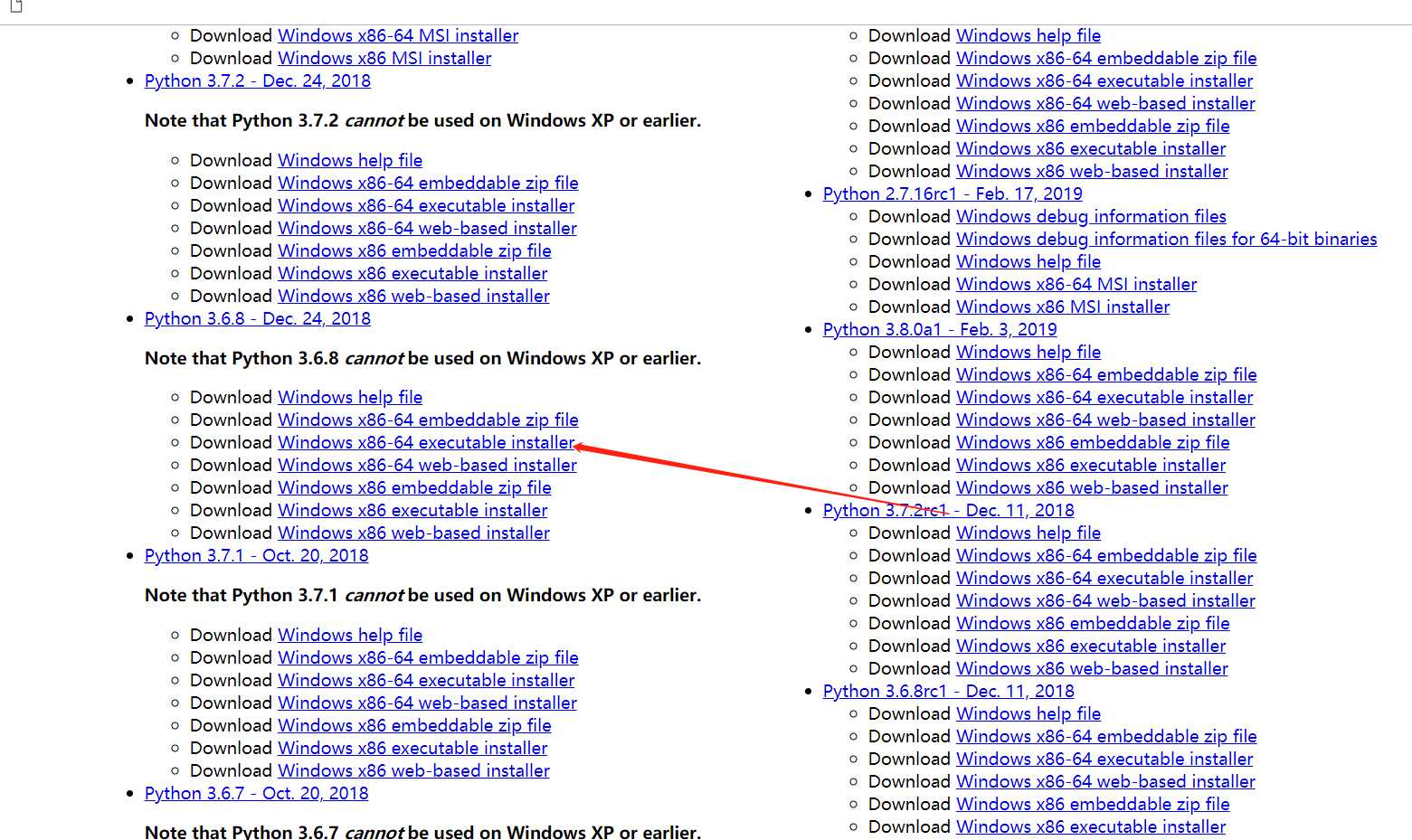Select Python 3.7.2rc1 x86 web-based installer

[1092, 668]
